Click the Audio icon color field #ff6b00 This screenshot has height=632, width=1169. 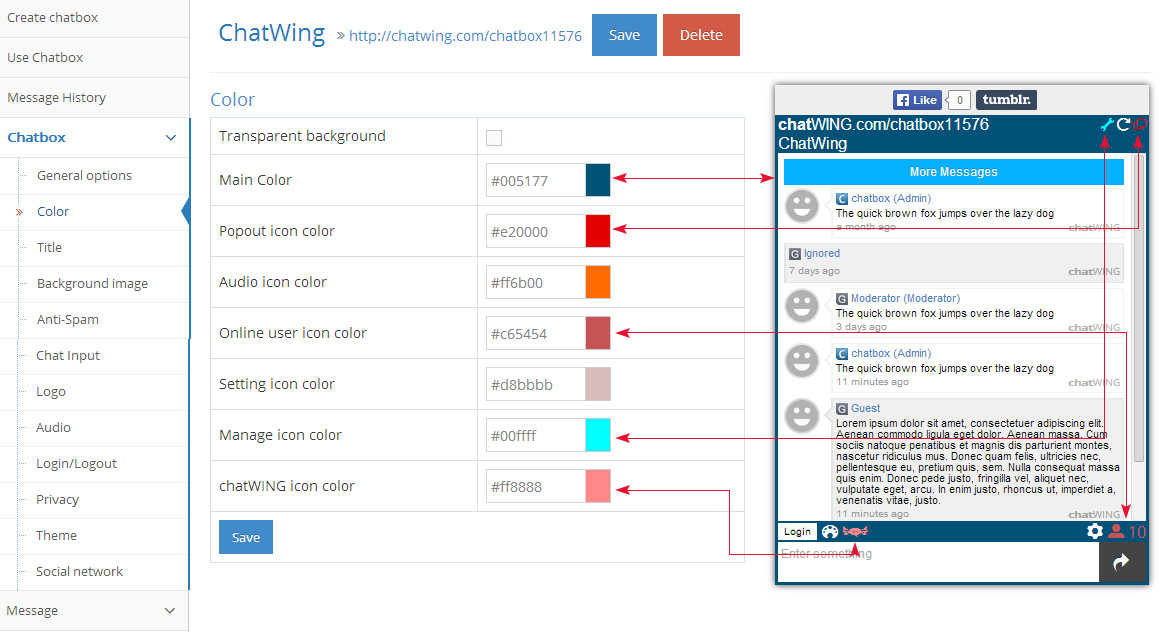click(535, 282)
